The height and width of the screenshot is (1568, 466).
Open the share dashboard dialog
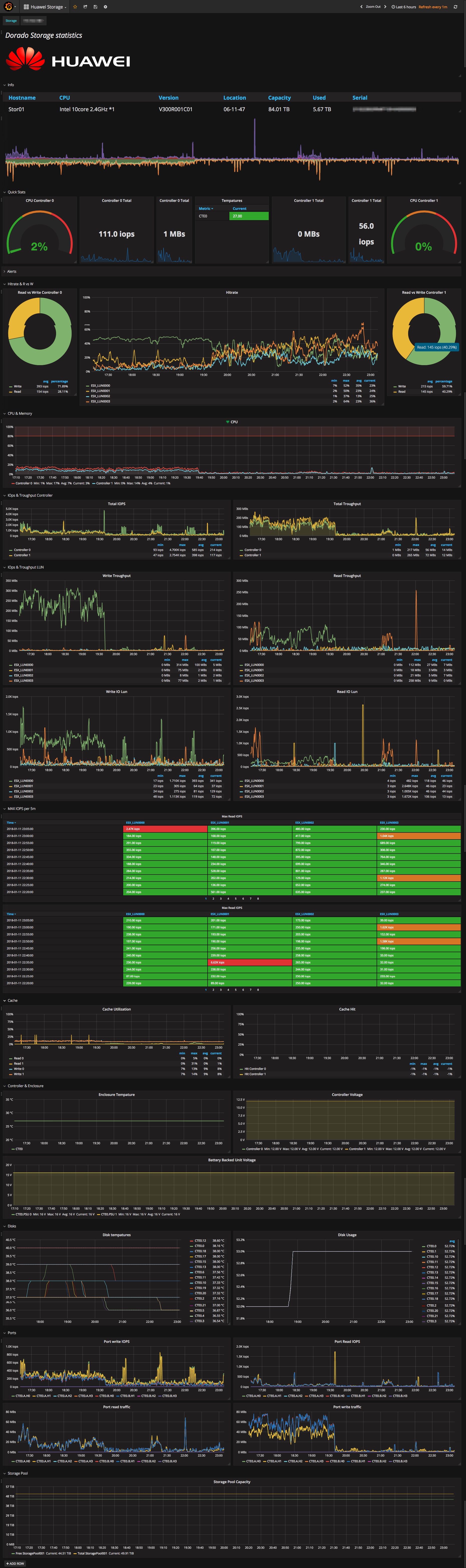pyautogui.click(x=85, y=7)
